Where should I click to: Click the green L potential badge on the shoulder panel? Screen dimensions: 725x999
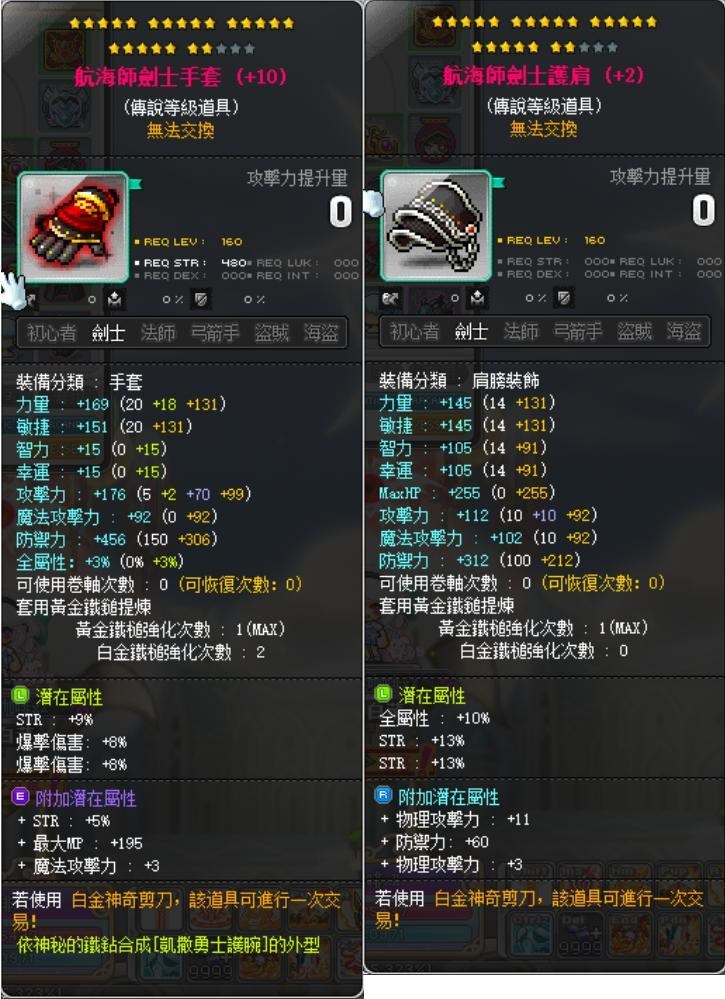pos(384,694)
